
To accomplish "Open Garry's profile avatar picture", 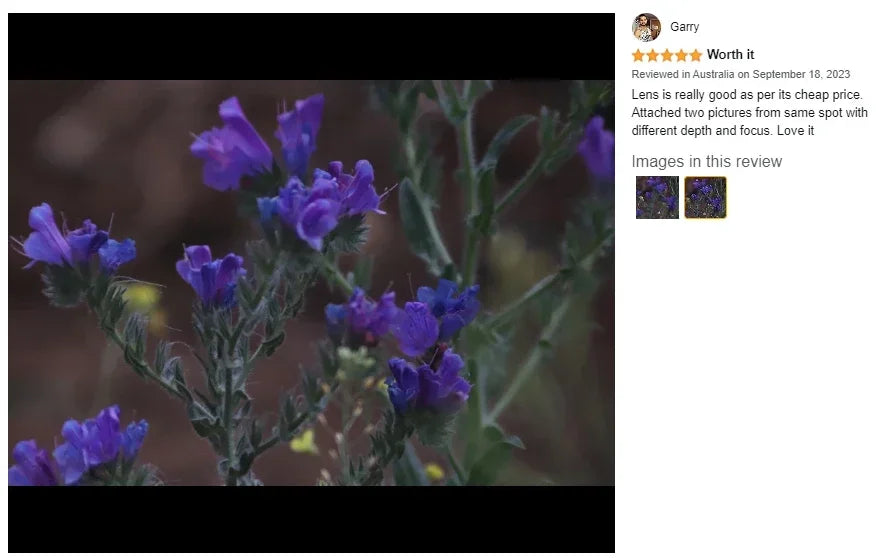I will (646, 27).
